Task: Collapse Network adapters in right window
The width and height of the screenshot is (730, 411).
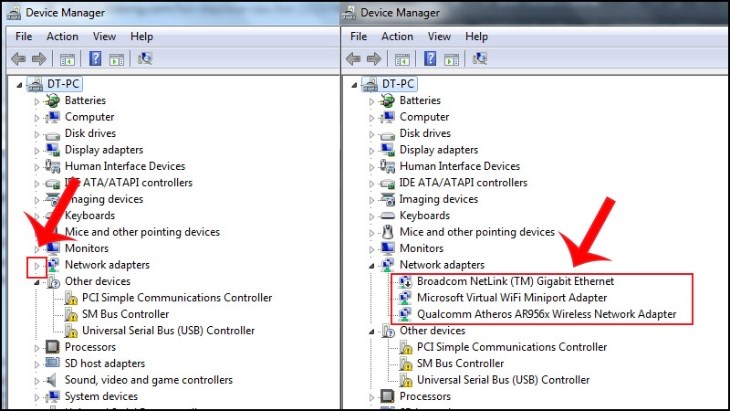Action: point(372,266)
